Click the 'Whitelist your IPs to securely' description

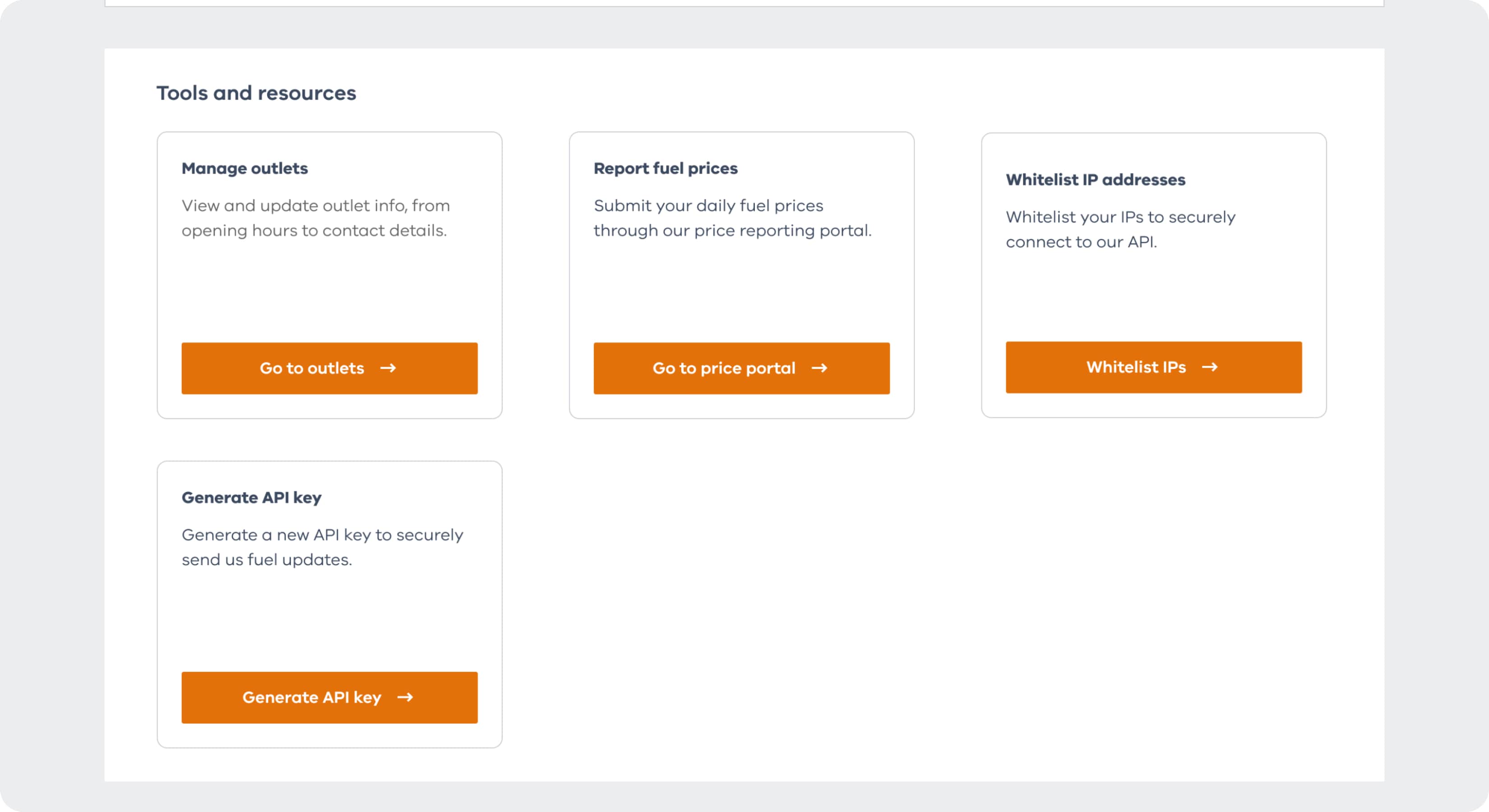pos(1120,230)
